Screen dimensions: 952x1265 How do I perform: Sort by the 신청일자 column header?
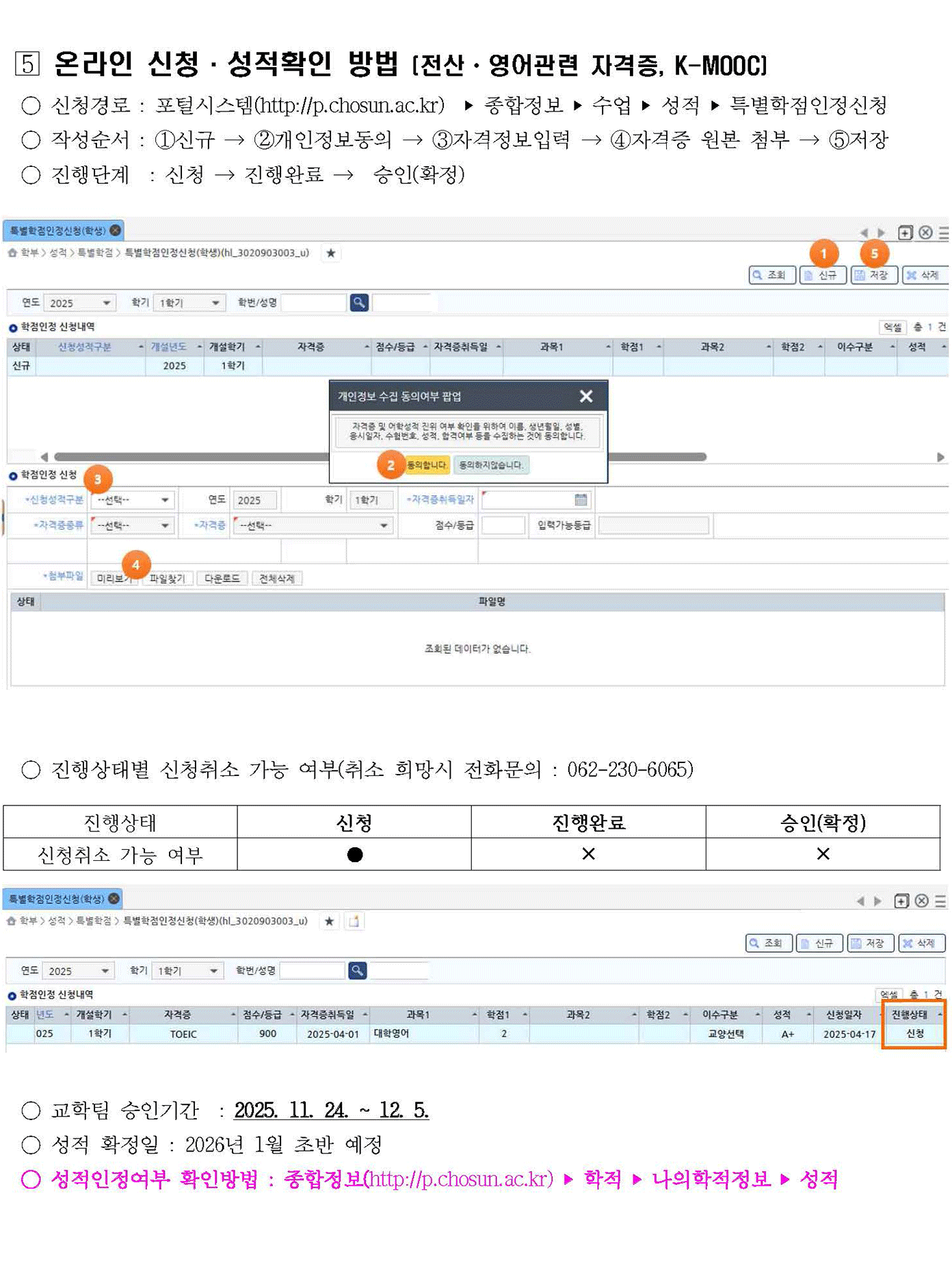(843, 1014)
